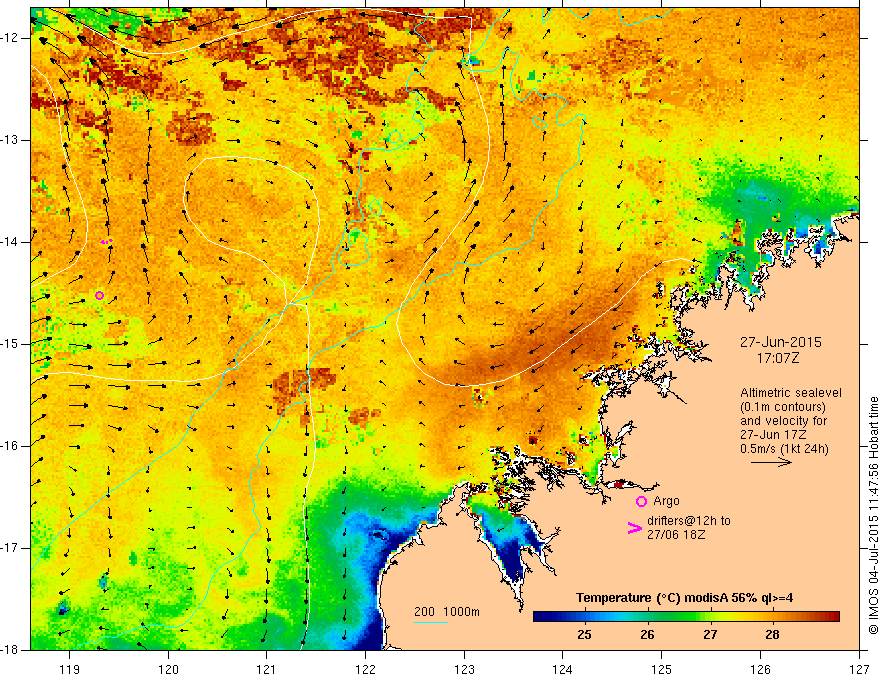Image resolution: width=880 pixels, height=680 pixels.
Task: Click the magenta drifter legend arrowhead
Action: [635, 527]
